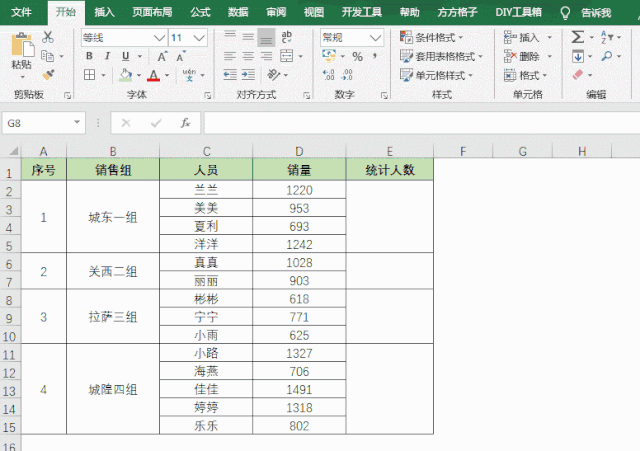
Task: Click the middle align icon
Action: (x=248, y=37)
